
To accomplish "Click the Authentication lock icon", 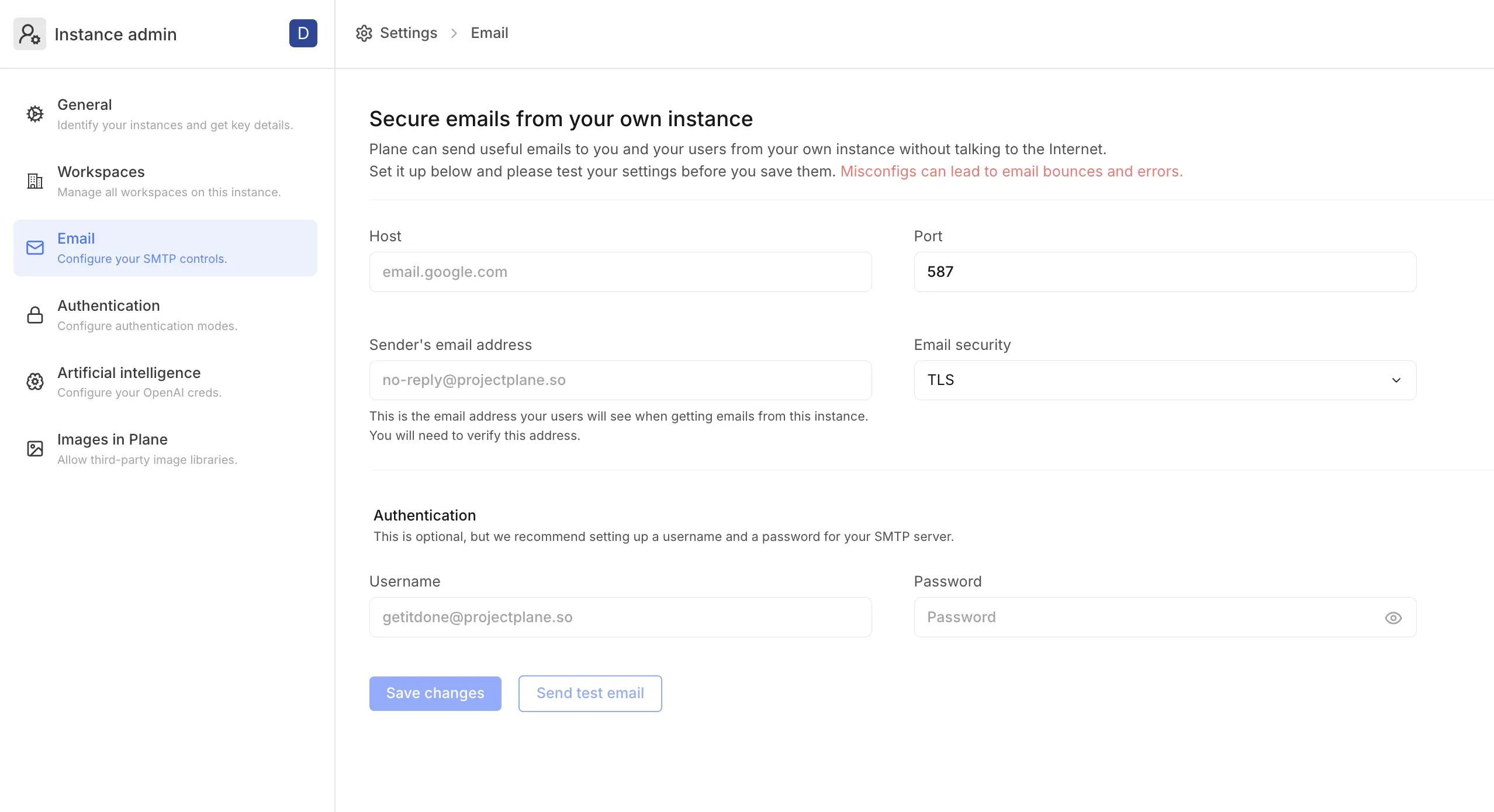I will [x=35, y=315].
